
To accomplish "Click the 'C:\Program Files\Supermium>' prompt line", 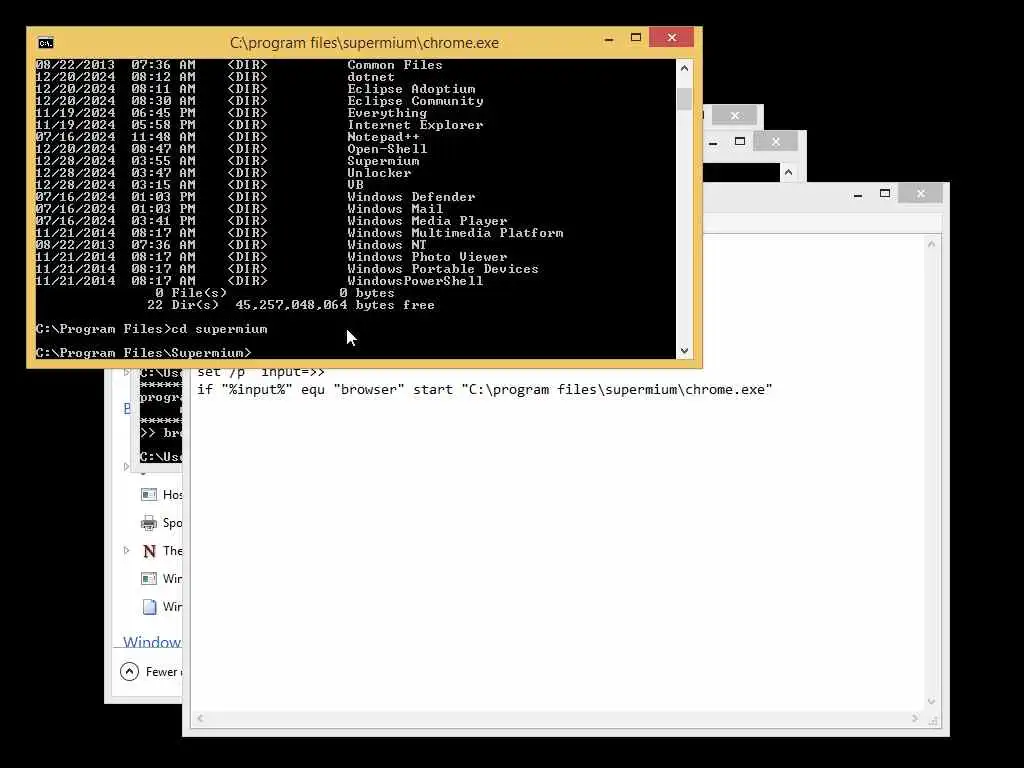I will click(143, 353).
